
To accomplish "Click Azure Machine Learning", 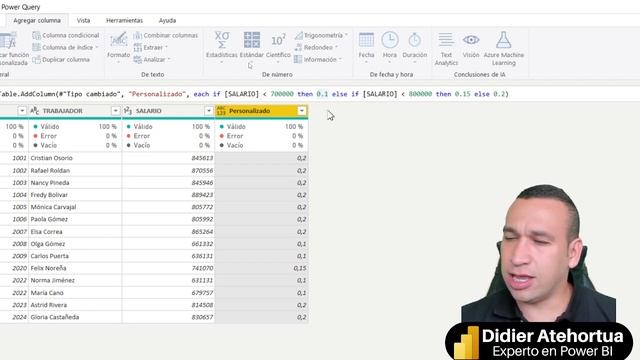I will coord(504,49).
